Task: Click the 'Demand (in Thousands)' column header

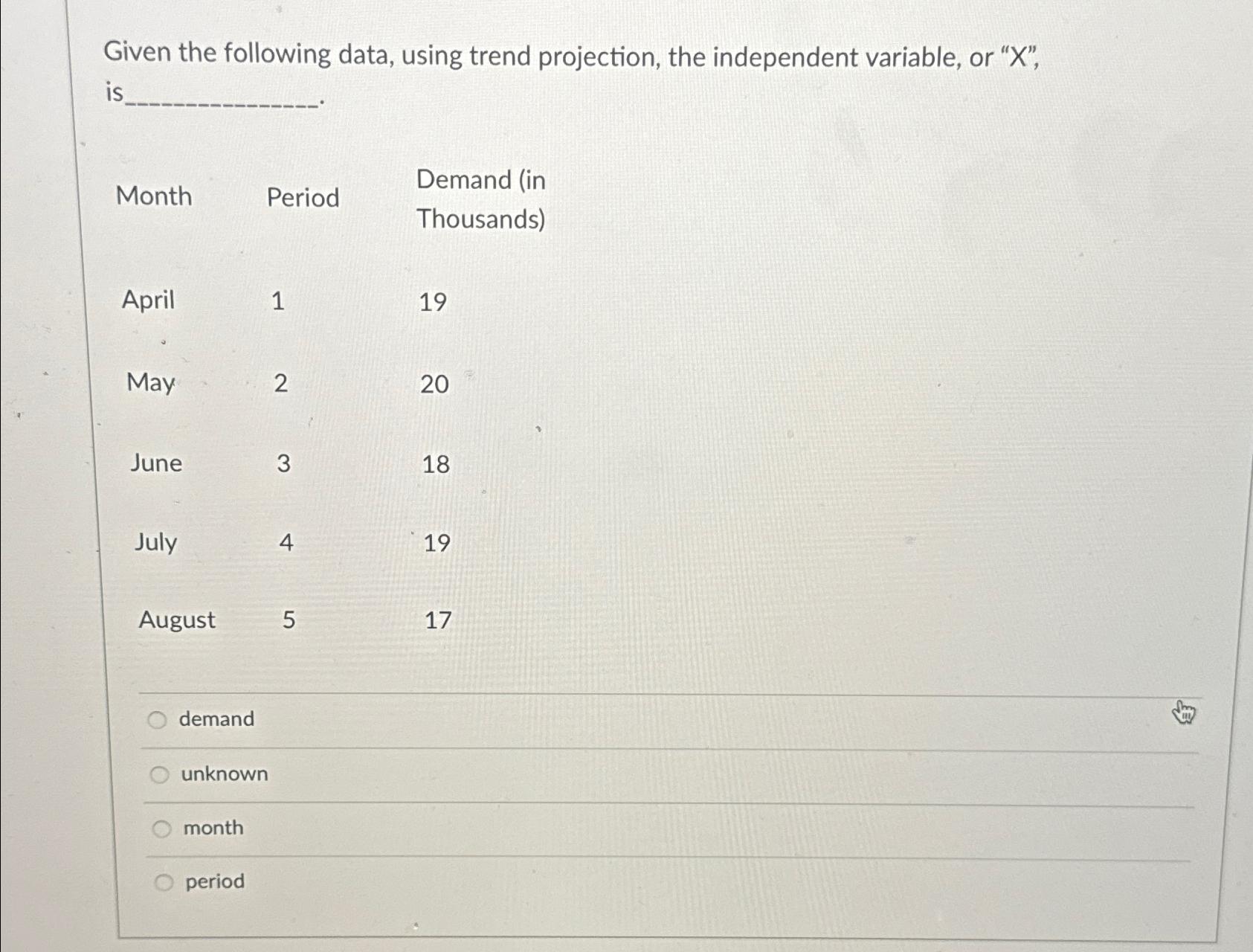Action: [480, 198]
